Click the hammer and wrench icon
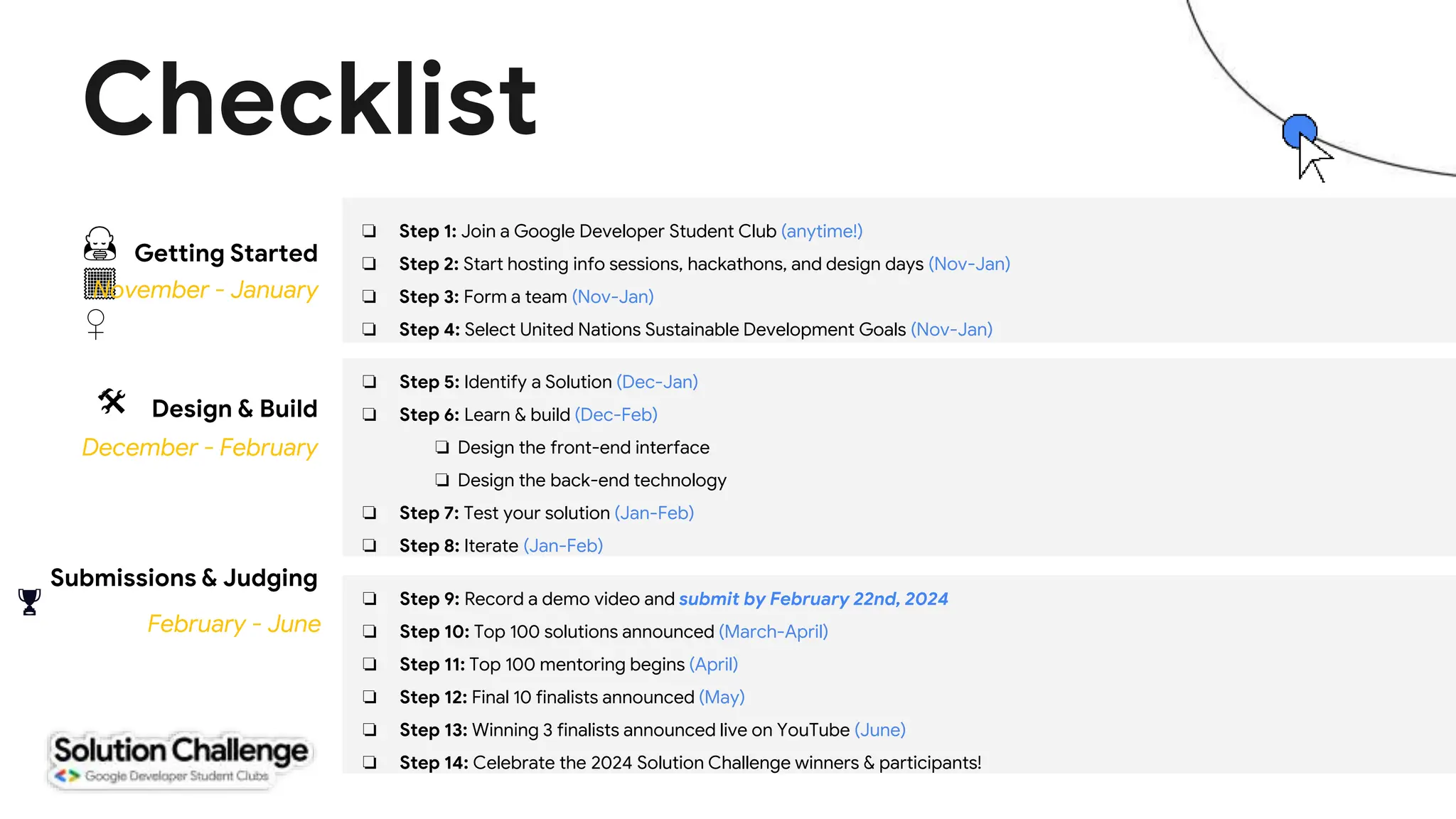The image size is (1456, 819). pyautogui.click(x=112, y=402)
